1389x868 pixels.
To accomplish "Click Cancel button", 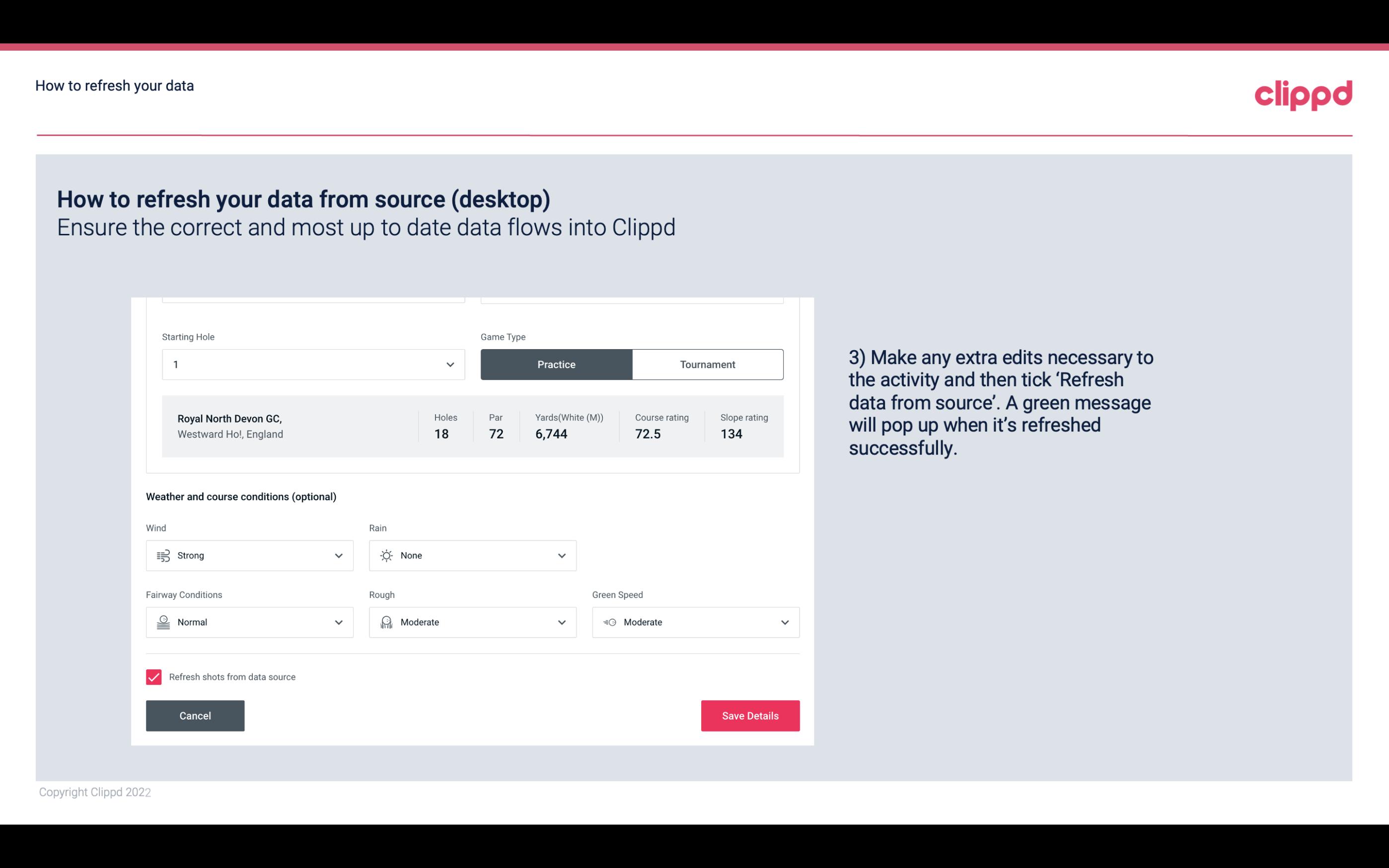I will click(195, 715).
